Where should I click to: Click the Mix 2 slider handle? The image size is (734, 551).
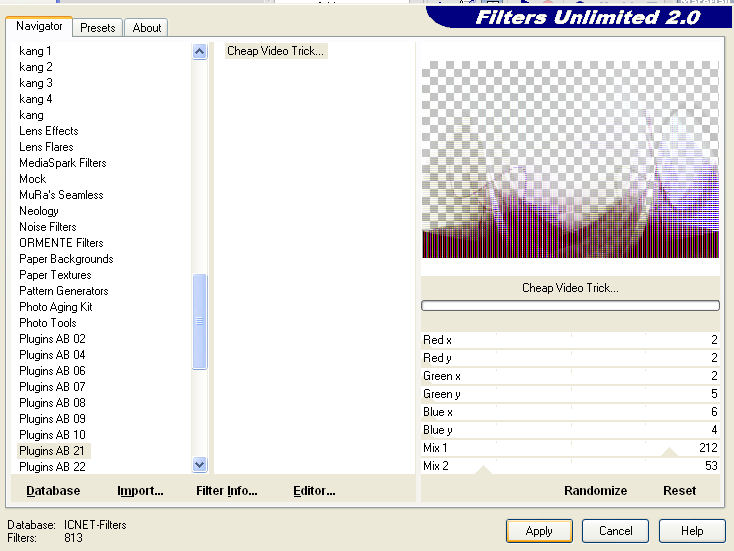pos(484,470)
